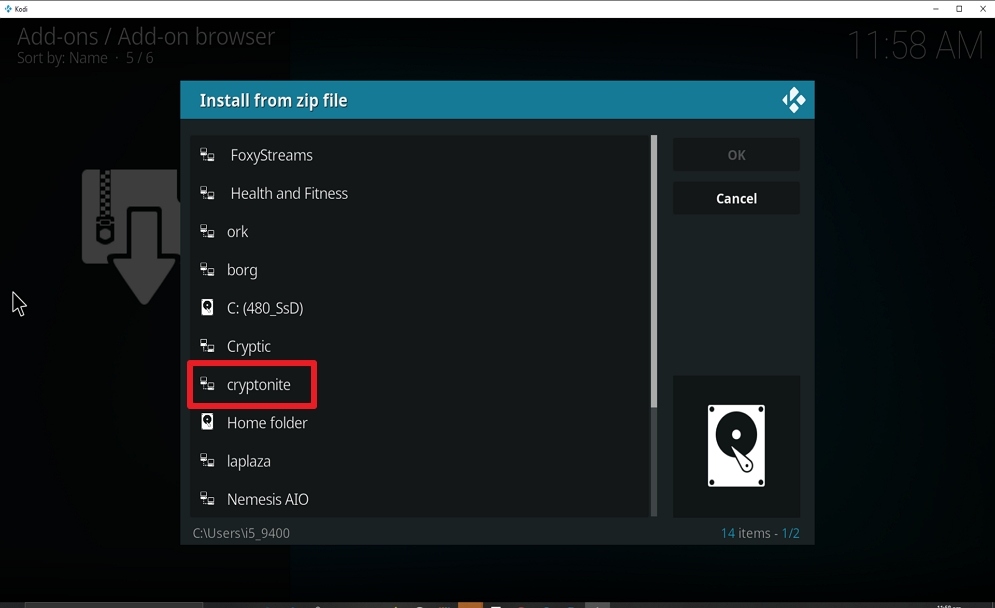Screen dimensions: 995x608
Task: Click the 14 items page counter
Action: [760, 533]
